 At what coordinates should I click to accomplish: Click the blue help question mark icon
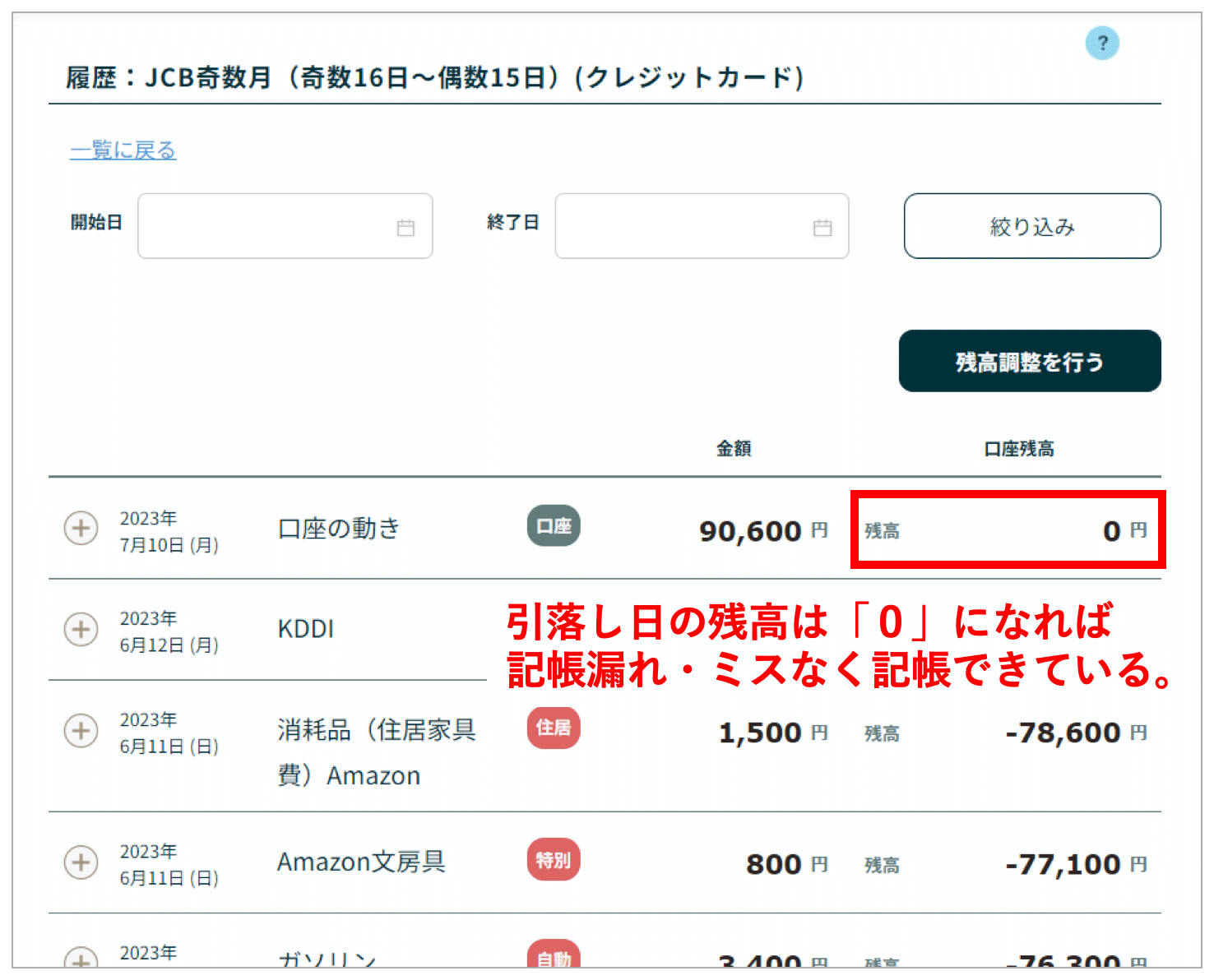[x=1101, y=43]
